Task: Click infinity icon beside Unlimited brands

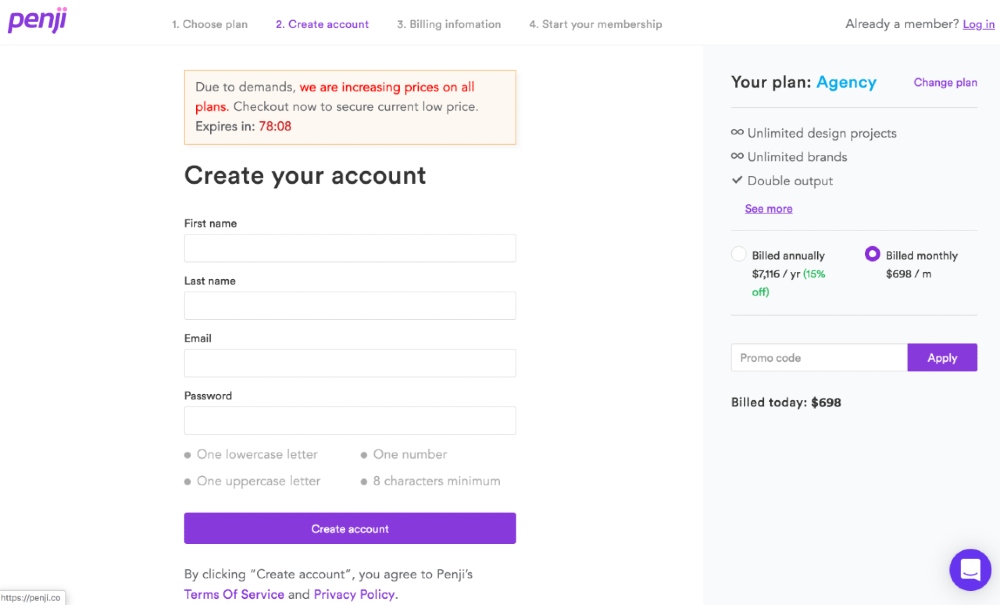Action: coord(737,157)
